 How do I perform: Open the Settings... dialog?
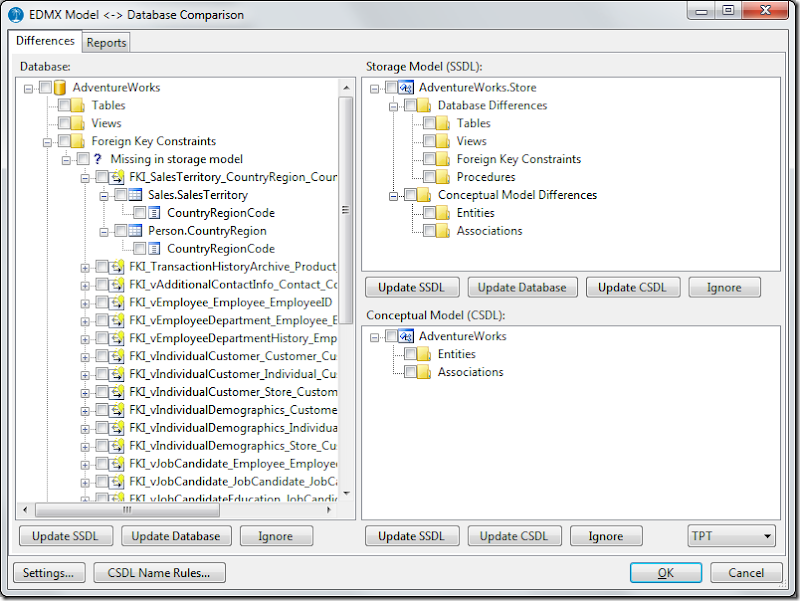(x=48, y=573)
